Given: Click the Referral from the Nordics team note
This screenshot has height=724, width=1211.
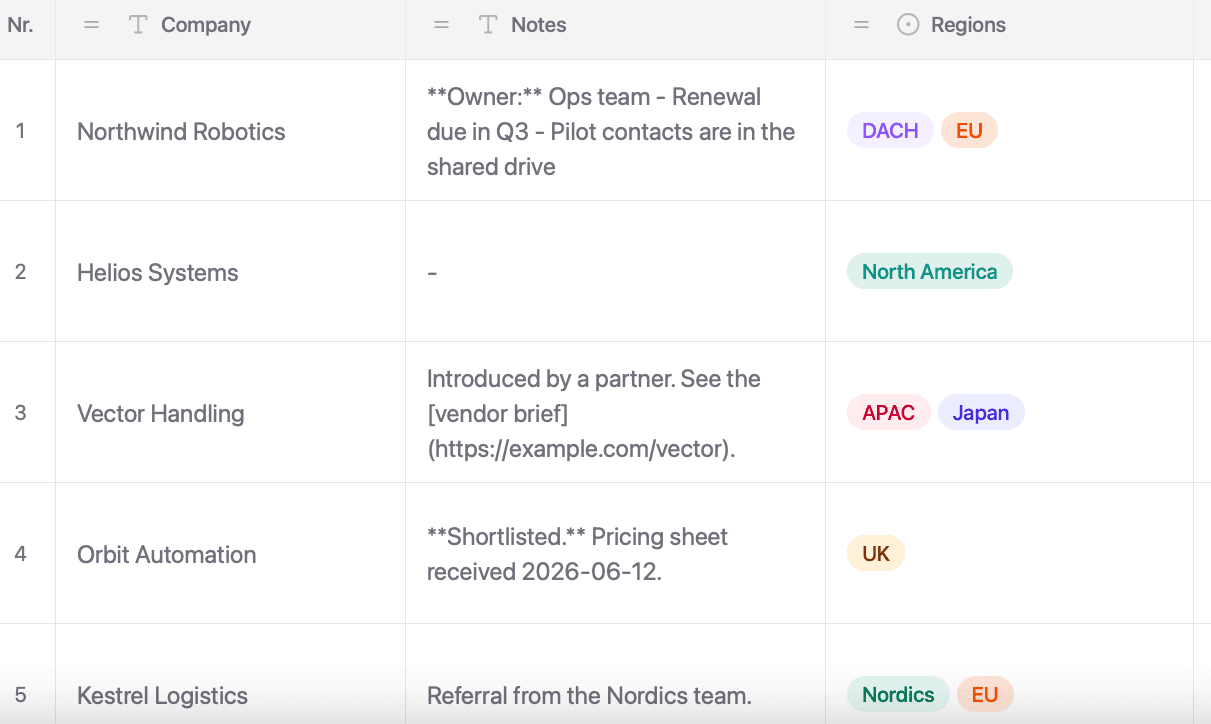Looking at the screenshot, I should point(589,696).
